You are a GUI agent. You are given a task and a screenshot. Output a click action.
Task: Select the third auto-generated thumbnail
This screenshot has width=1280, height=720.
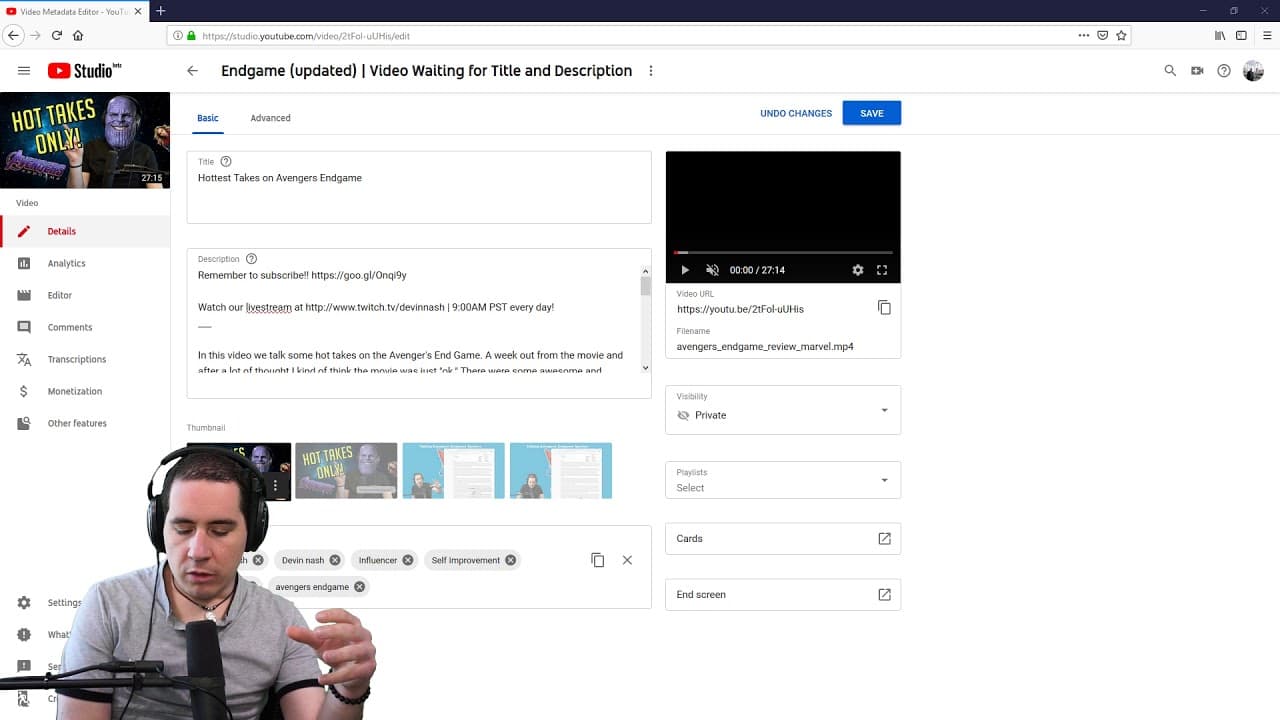pyautogui.click(x=454, y=470)
